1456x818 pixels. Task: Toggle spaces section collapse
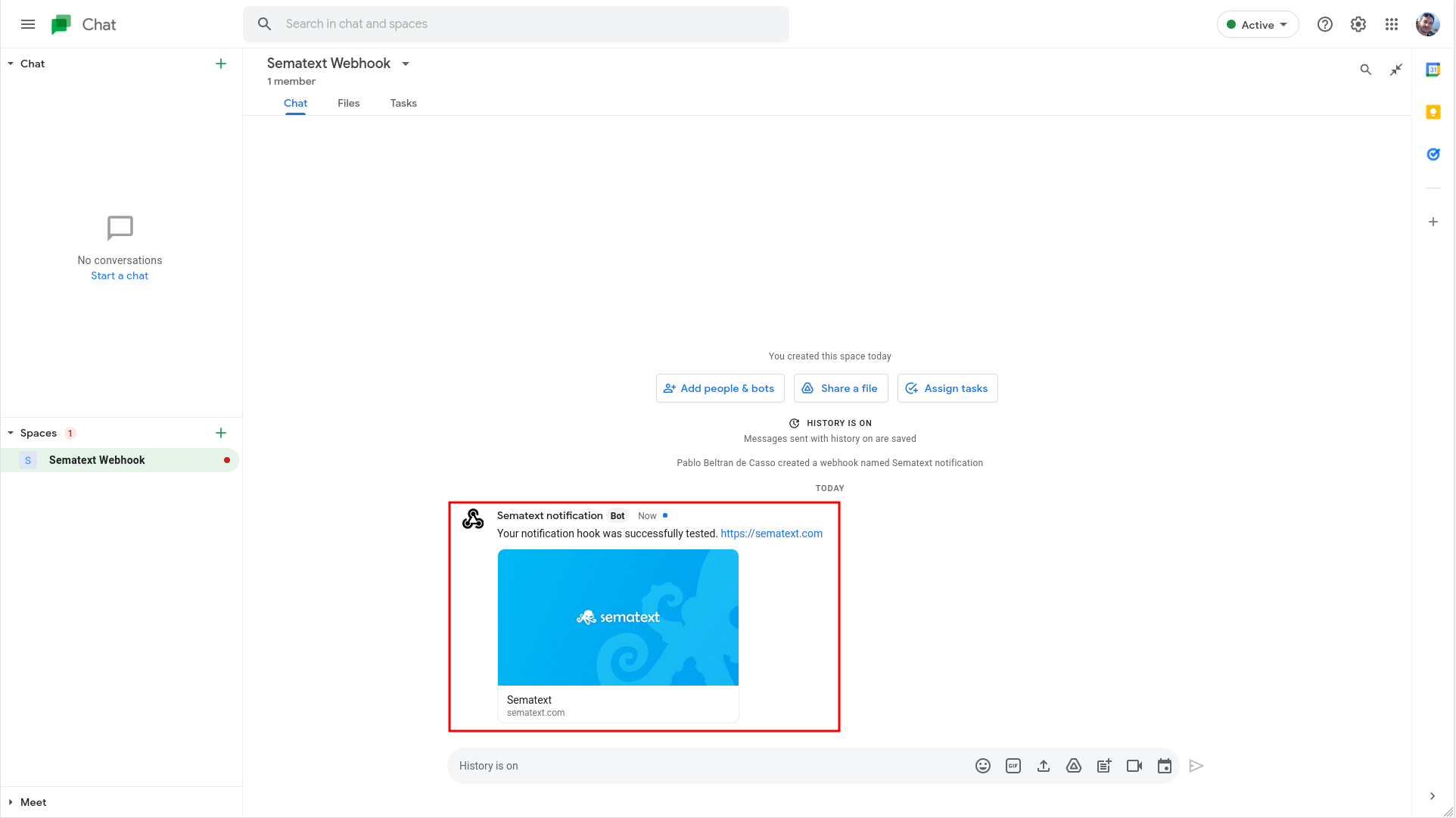click(x=11, y=433)
